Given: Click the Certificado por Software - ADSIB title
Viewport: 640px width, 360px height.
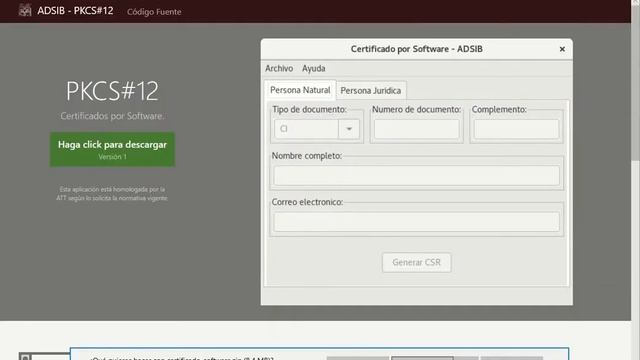Looking at the screenshot, I should 416,49.
